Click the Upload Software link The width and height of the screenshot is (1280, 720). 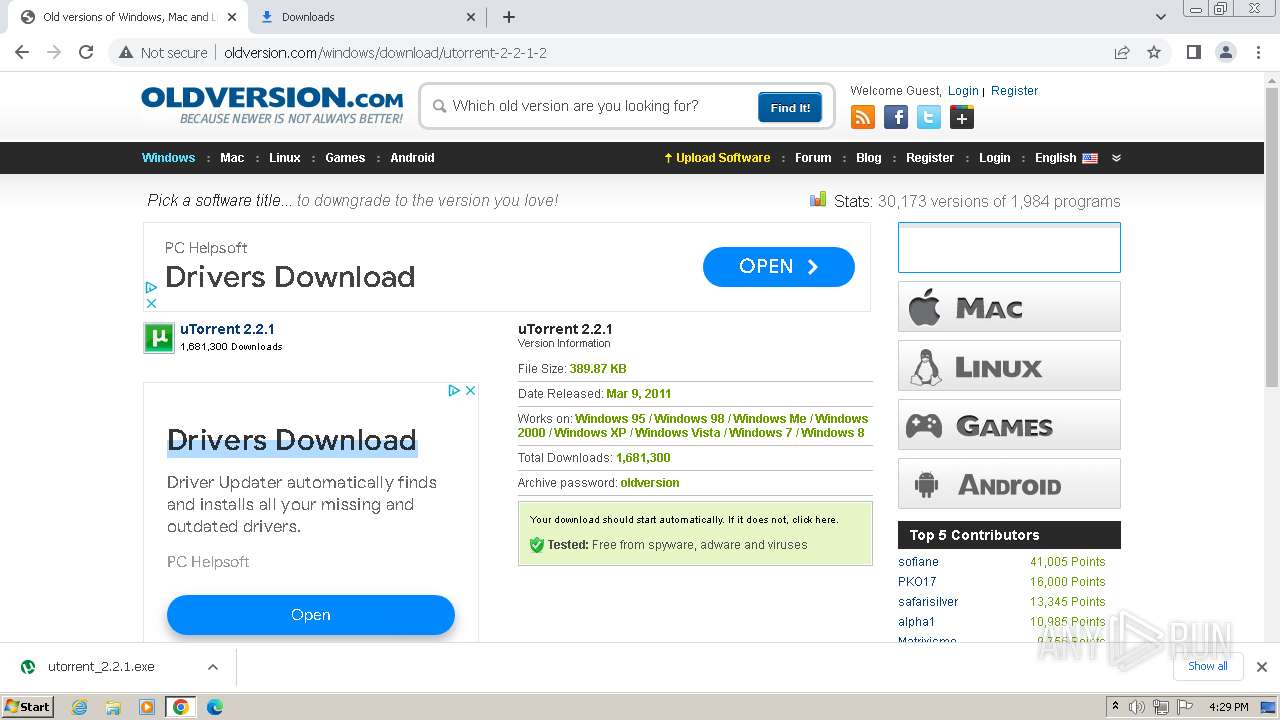717,158
